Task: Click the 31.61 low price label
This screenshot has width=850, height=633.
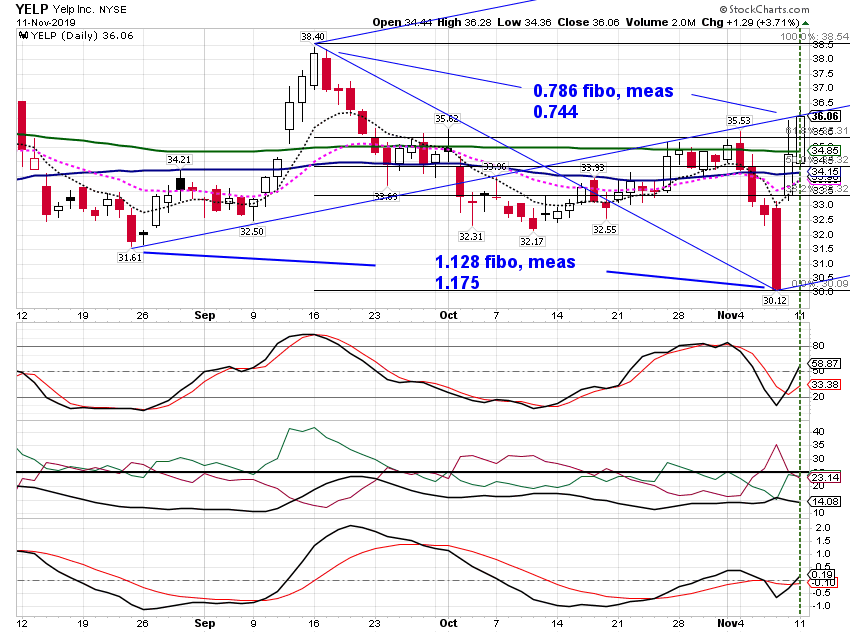Action: [x=130, y=257]
